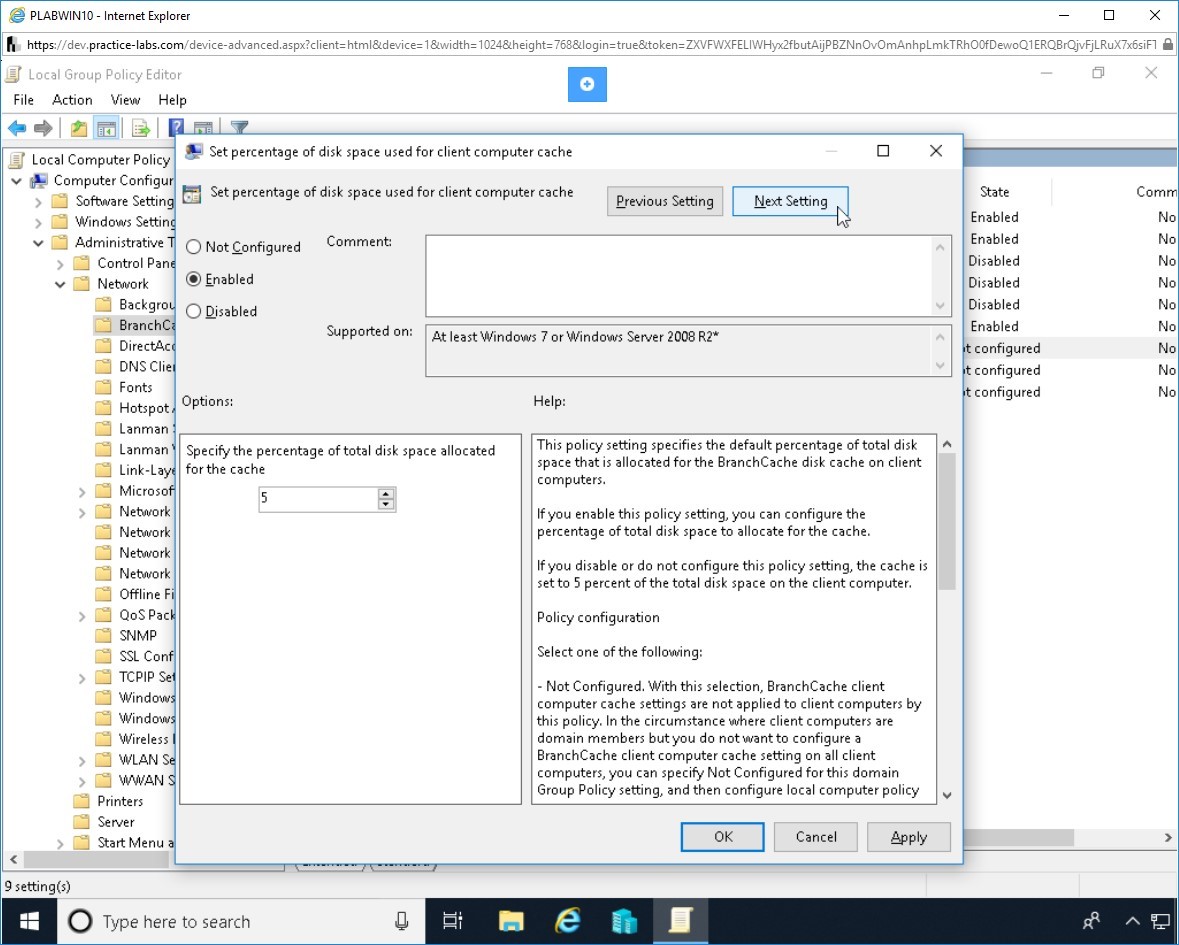
Task: Expand the Control Panel tree node
Action: click(x=60, y=264)
